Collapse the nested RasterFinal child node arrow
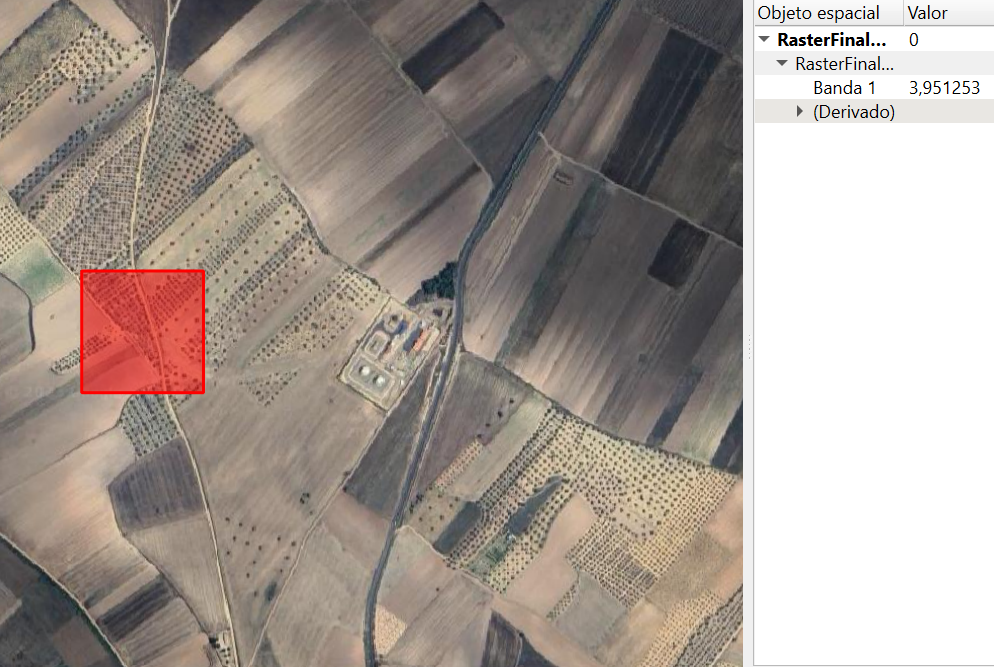This screenshot has width=994, height=667. pyautogui.click(x=782, y=64)
